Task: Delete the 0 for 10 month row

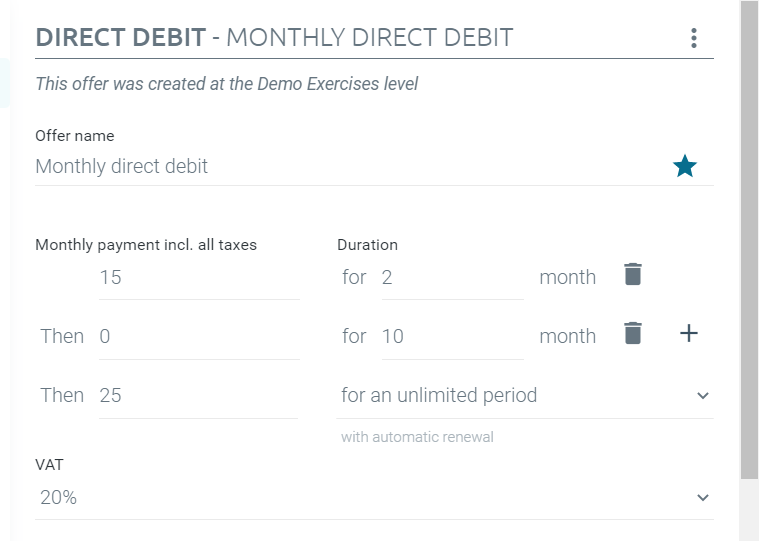Action: click(633, 333)
